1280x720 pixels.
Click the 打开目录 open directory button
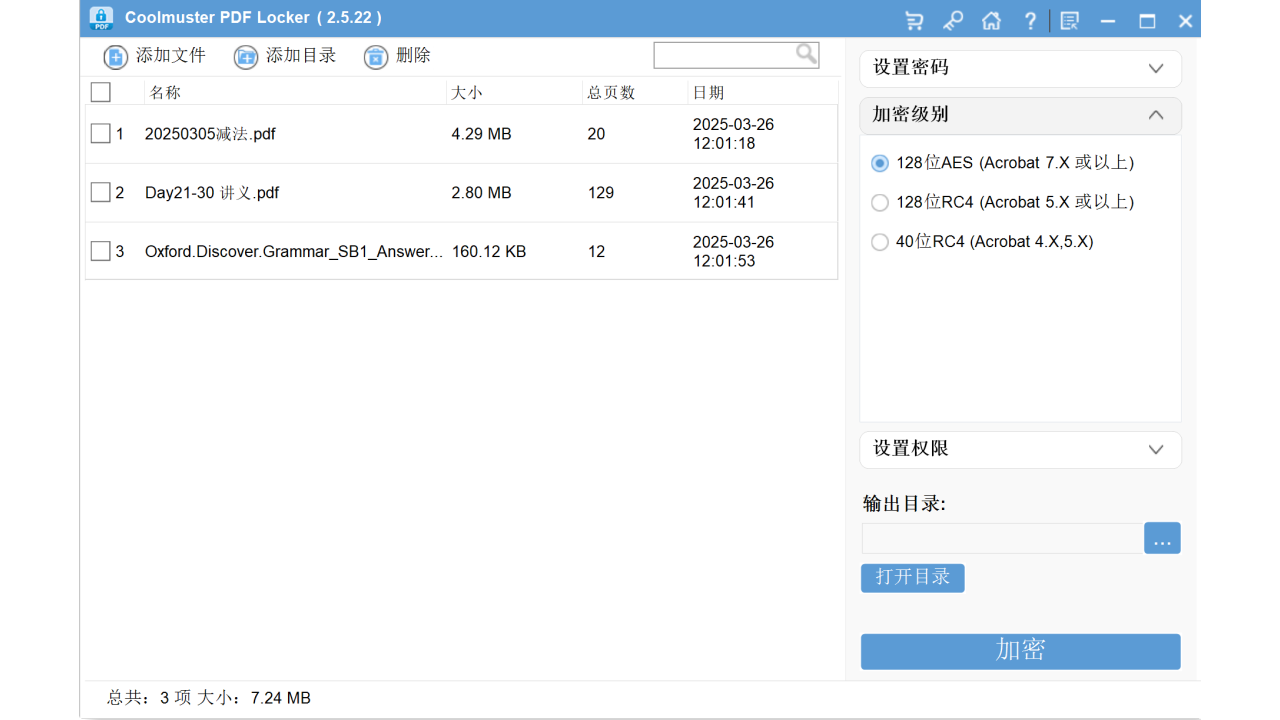tap(912, 577)
